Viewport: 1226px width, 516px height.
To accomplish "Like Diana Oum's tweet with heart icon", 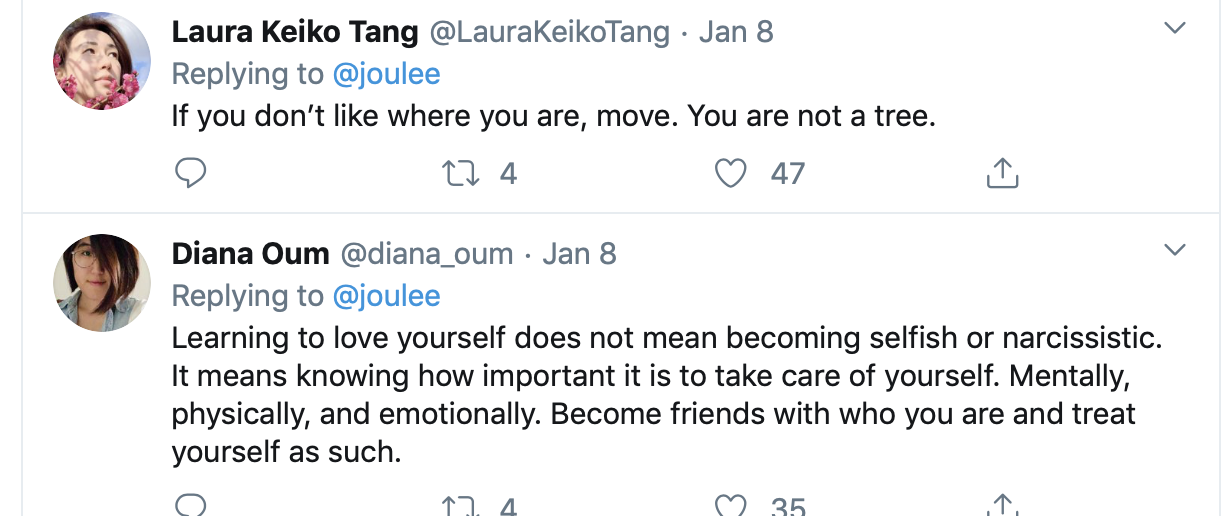I will [732, 506].
